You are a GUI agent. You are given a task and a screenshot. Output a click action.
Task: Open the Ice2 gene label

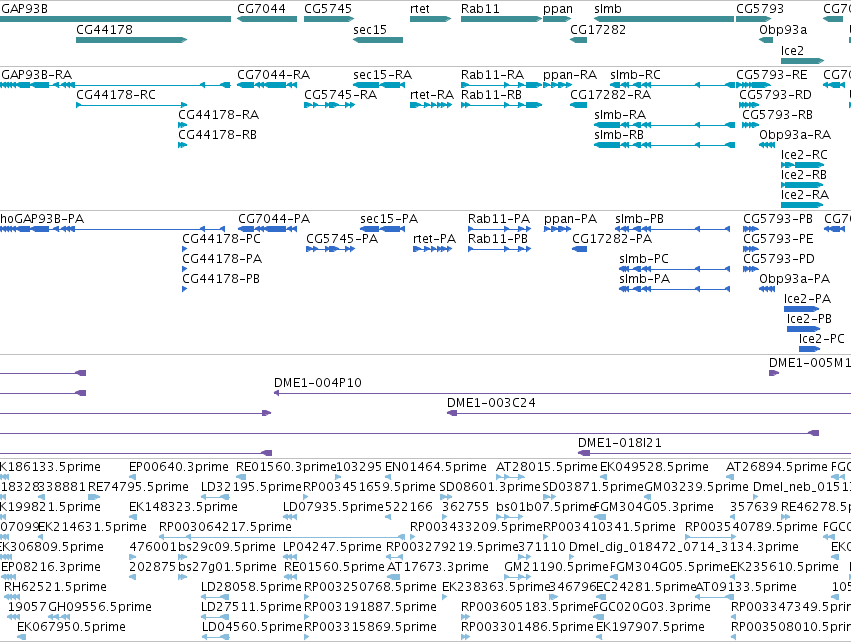pyautogui.click(x=792, y=50)
